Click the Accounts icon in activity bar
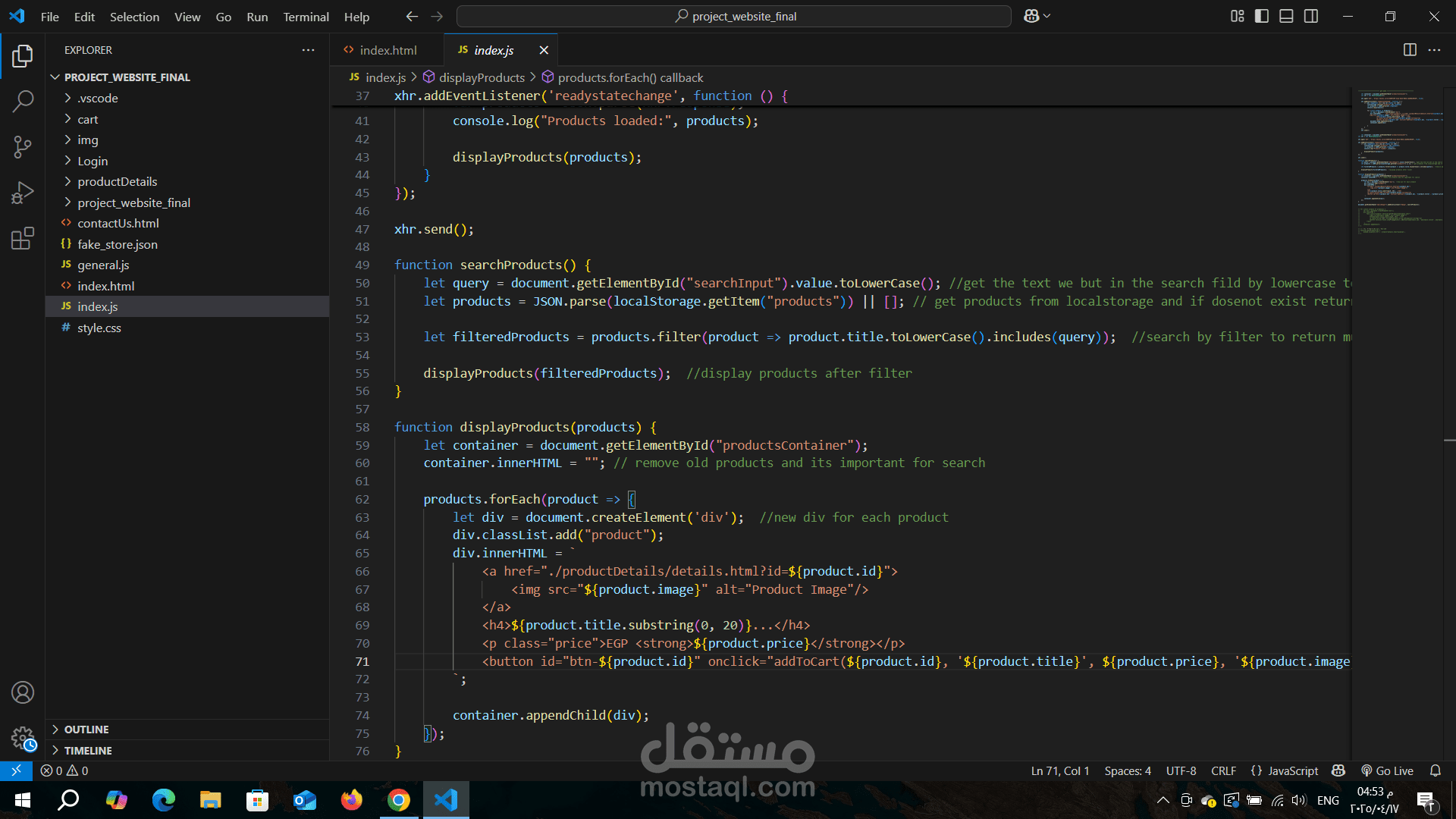This screenshot has height=819, width=1456. point(23,692)
